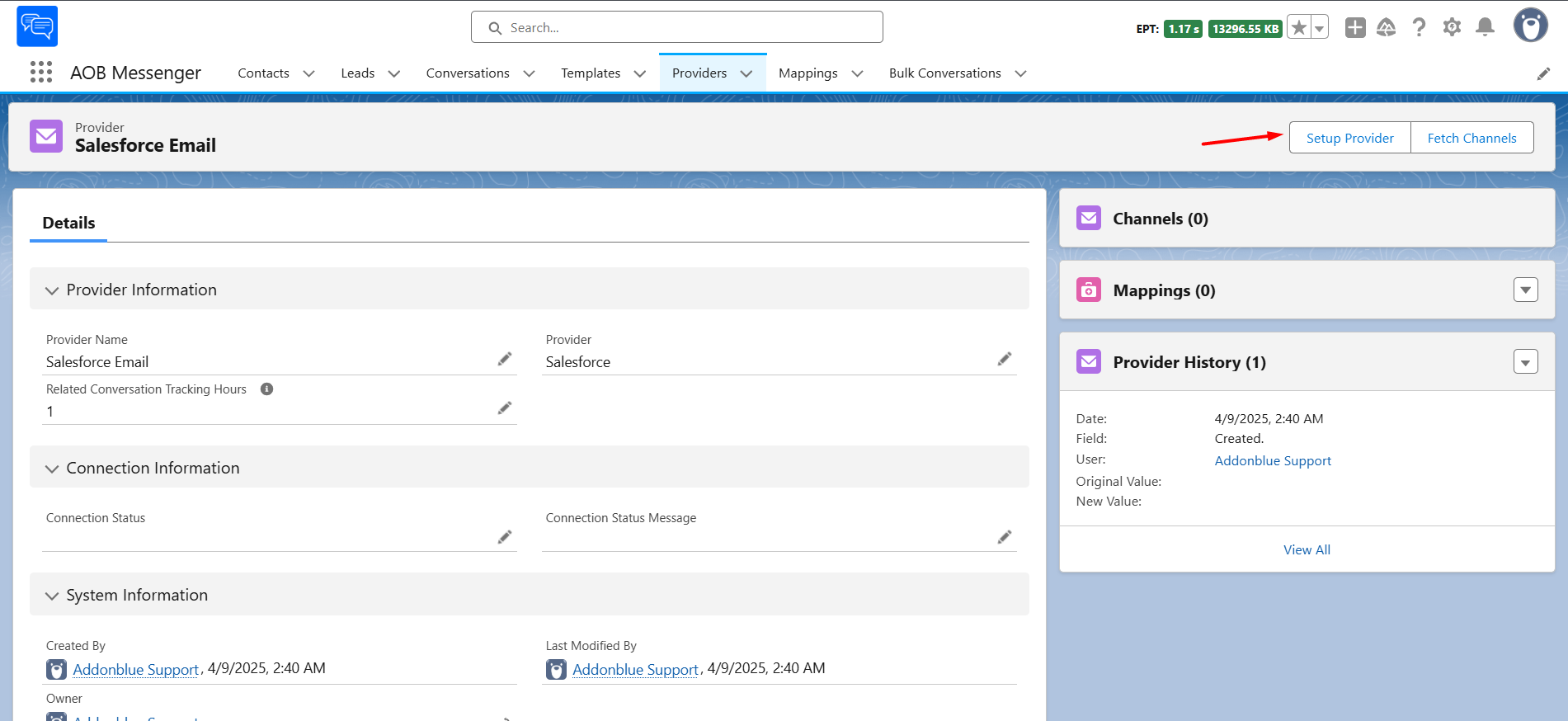Image resolution: width=1568 pixels, height=721 pixels.
Task: Open the user profile avatar
Action: pyautogui.click(x=1531, y=26)
